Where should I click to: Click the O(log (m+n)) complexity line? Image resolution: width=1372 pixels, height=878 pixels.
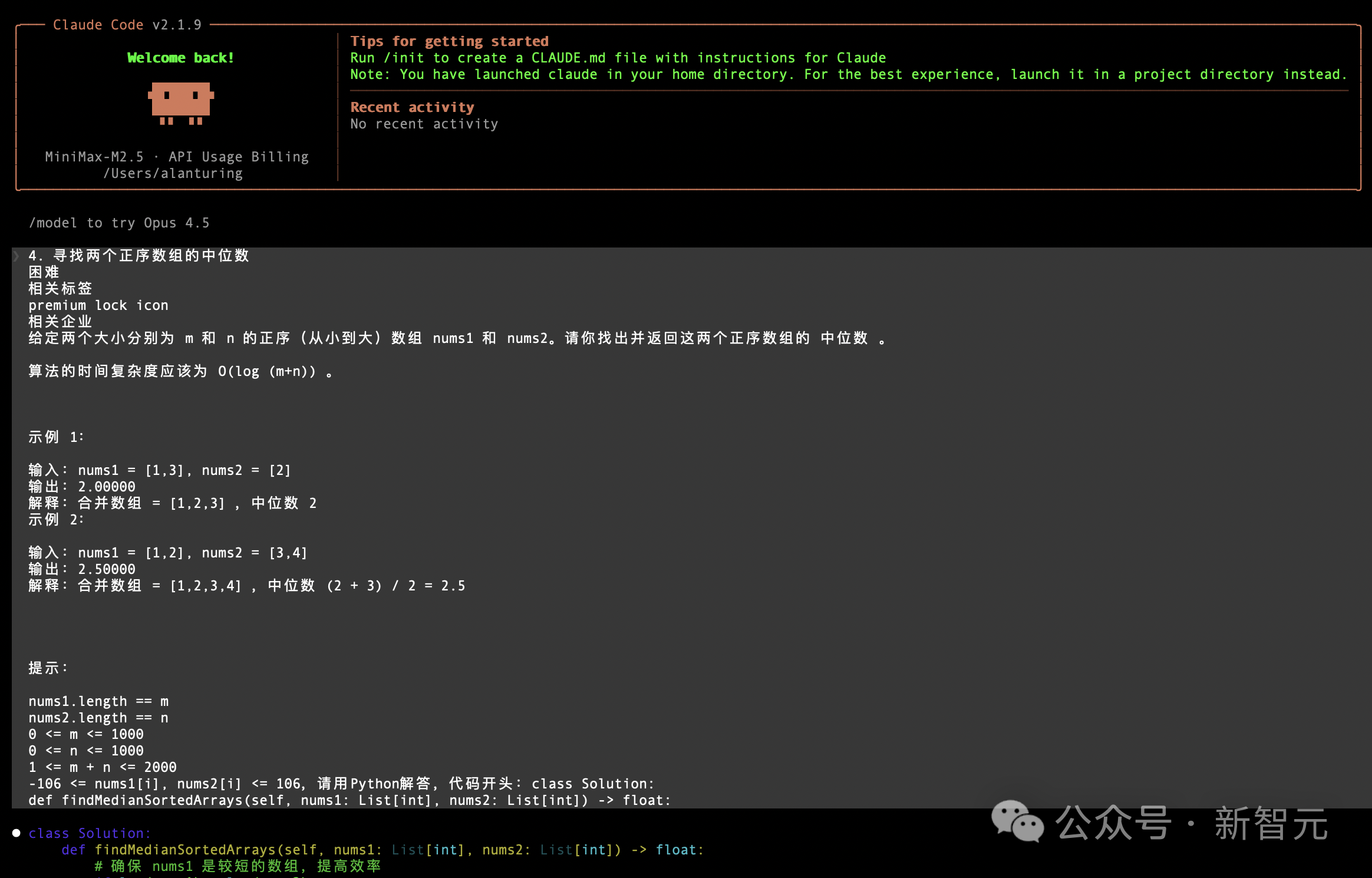tap(180, 371)
